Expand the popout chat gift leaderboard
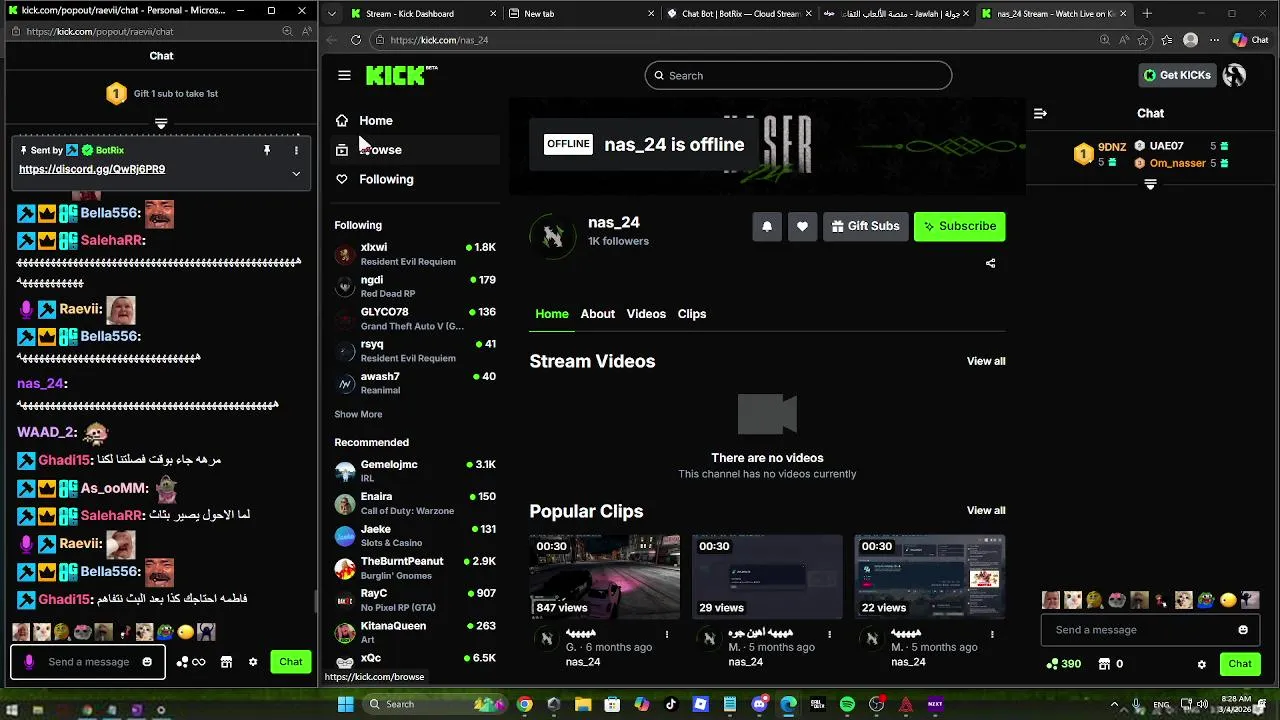The height and width of the screenshot is (720, 1280). [160, 124]
